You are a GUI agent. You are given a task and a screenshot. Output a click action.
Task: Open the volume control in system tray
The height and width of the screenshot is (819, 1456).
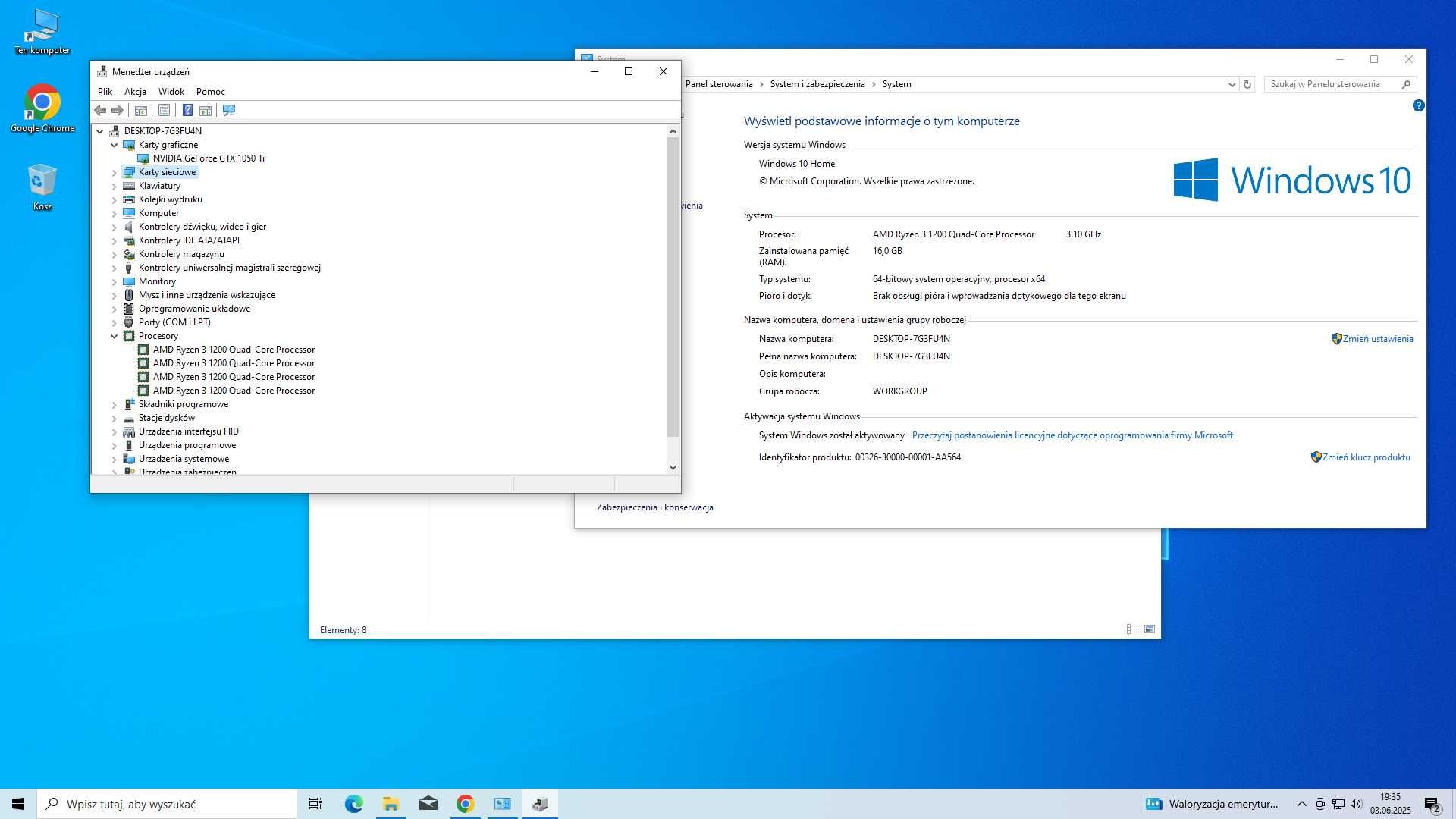[1356, 804]
